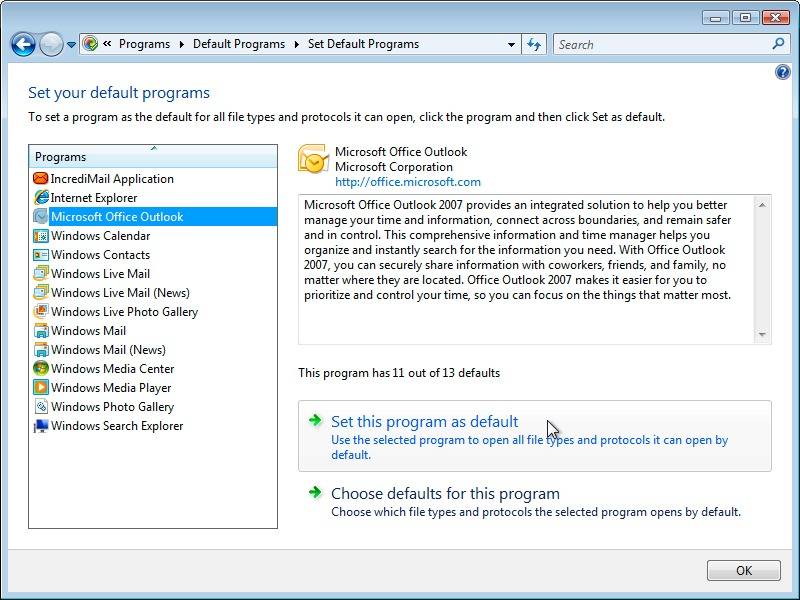Open http://office.microsoft.com link

(x=408, y=182)
